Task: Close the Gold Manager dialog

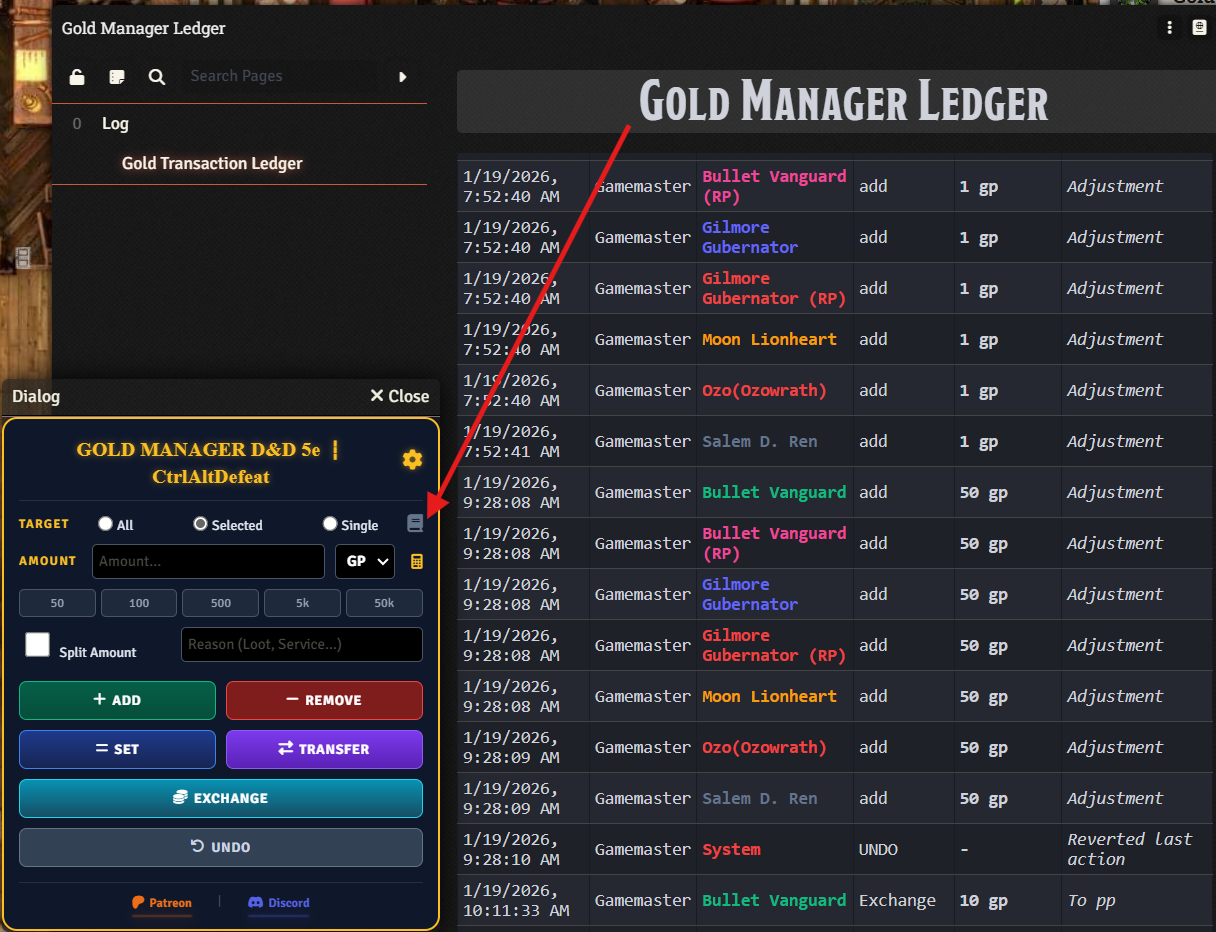Action: [x=400, y=396]
